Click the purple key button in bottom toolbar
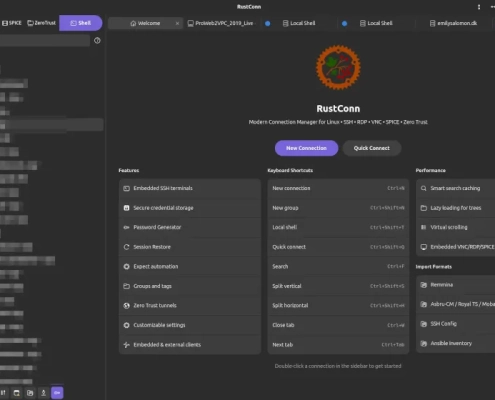Screen dimensions: 495x400 [57, 393]
